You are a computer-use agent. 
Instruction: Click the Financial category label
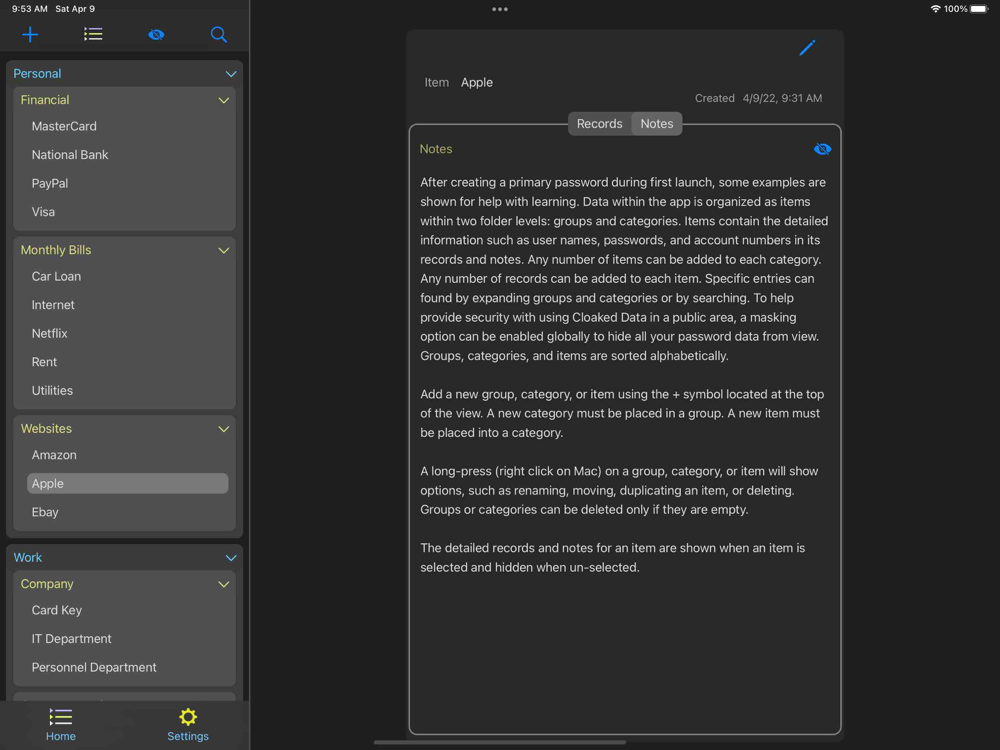(x=45, y=100)
